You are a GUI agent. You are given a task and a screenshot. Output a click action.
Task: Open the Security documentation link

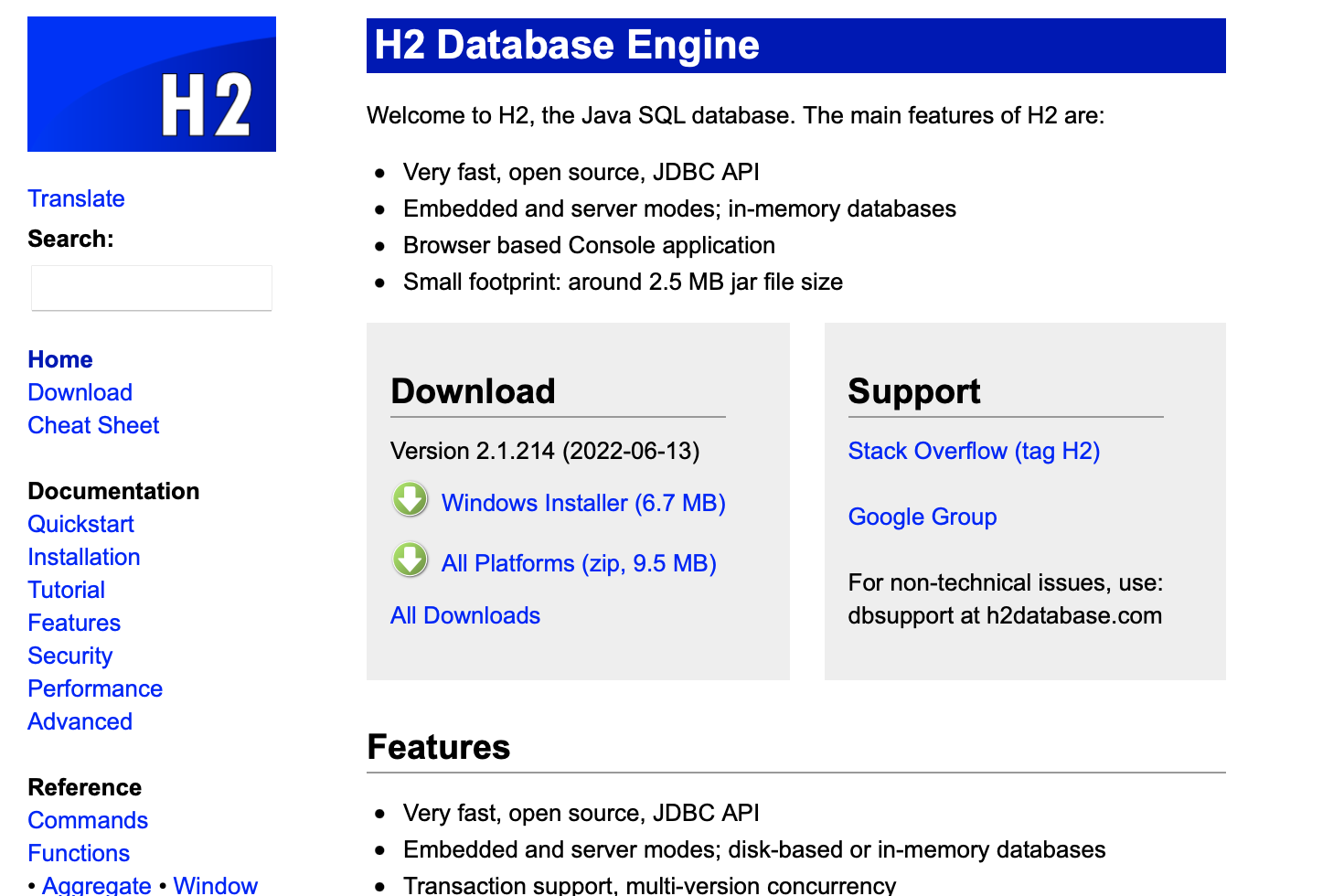(x=70, y=656)
